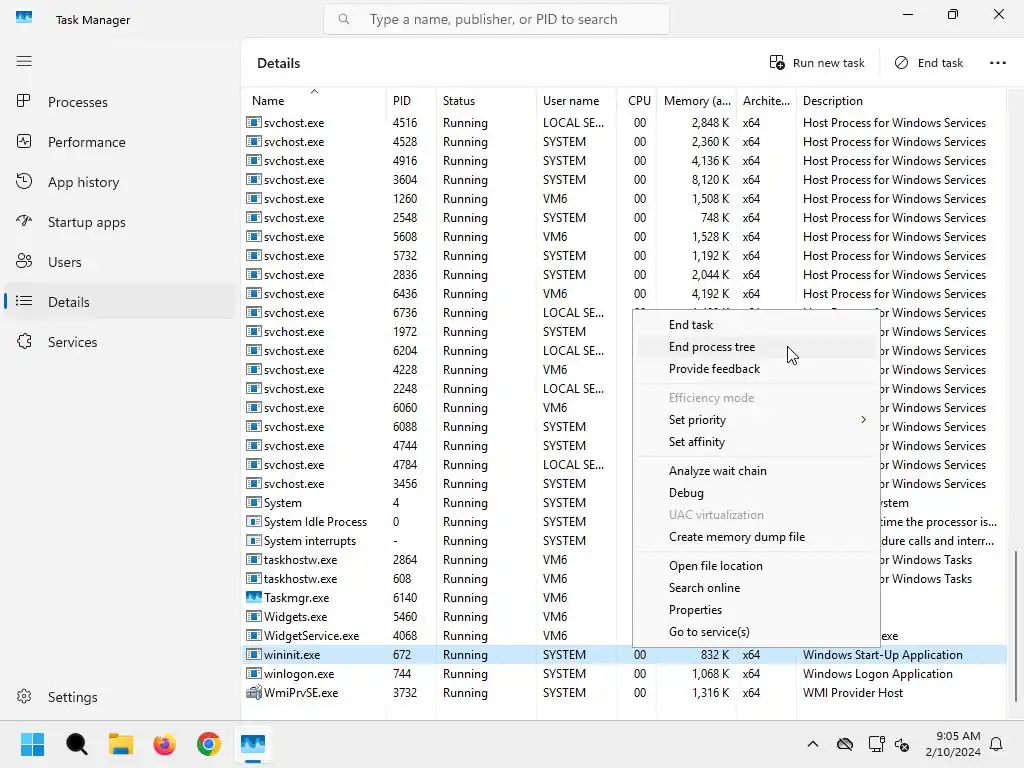The height and width of the screenshot is (768, 1024).
Task: Click the Details list icon in sidebar
Action: pos(24,301)
